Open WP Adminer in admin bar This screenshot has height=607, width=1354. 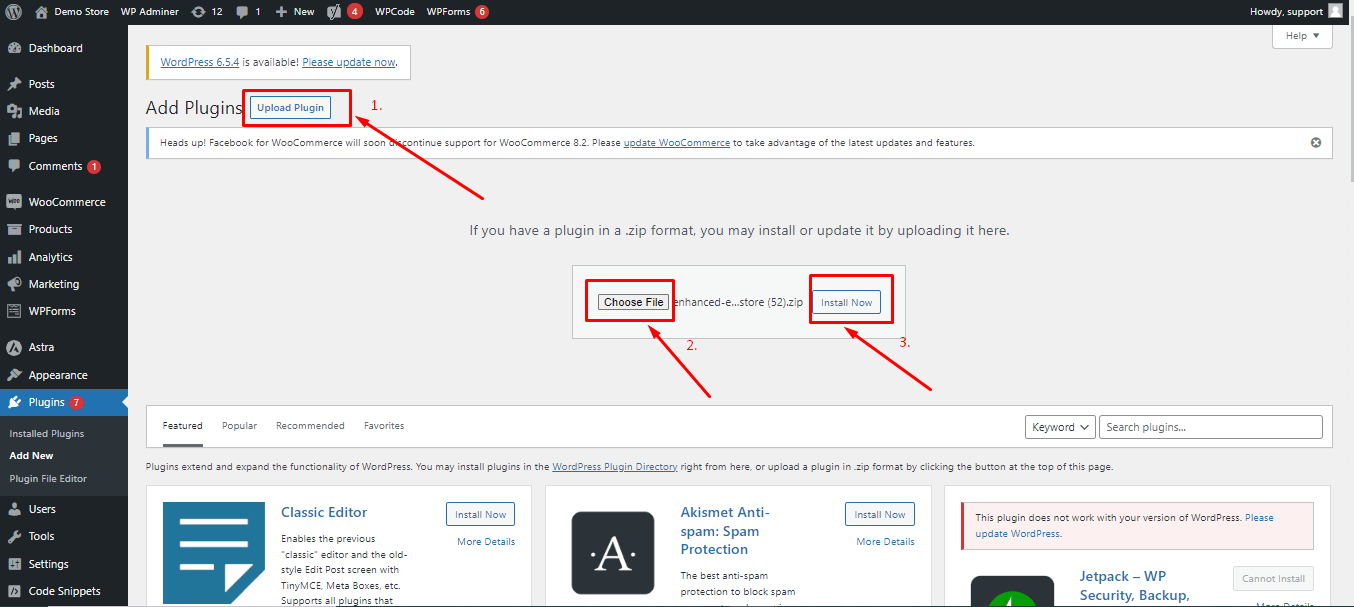[150, 12]
